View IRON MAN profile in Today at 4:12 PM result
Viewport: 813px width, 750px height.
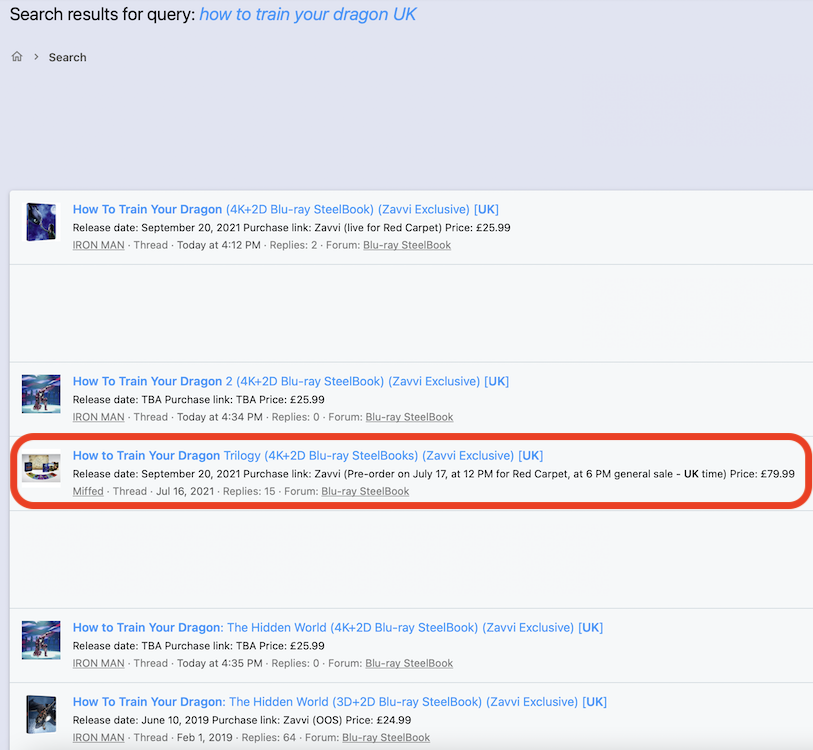[99, 245]
